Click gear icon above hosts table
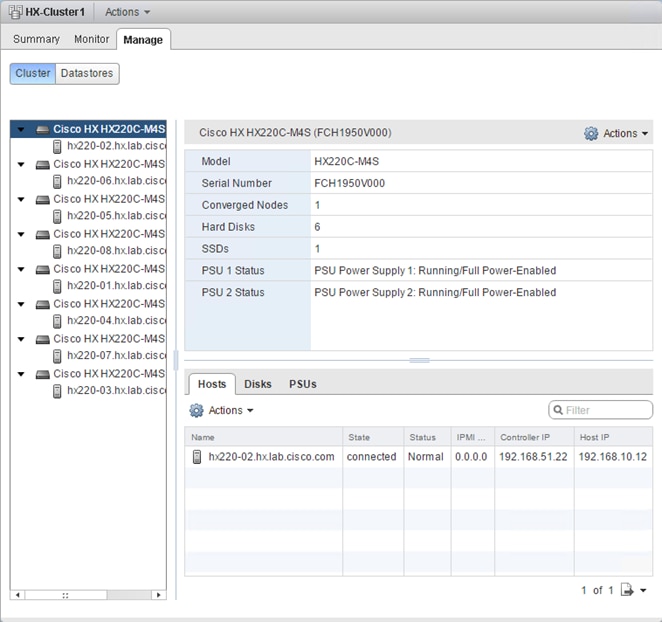662x622 pixels. tap(196, 410)
